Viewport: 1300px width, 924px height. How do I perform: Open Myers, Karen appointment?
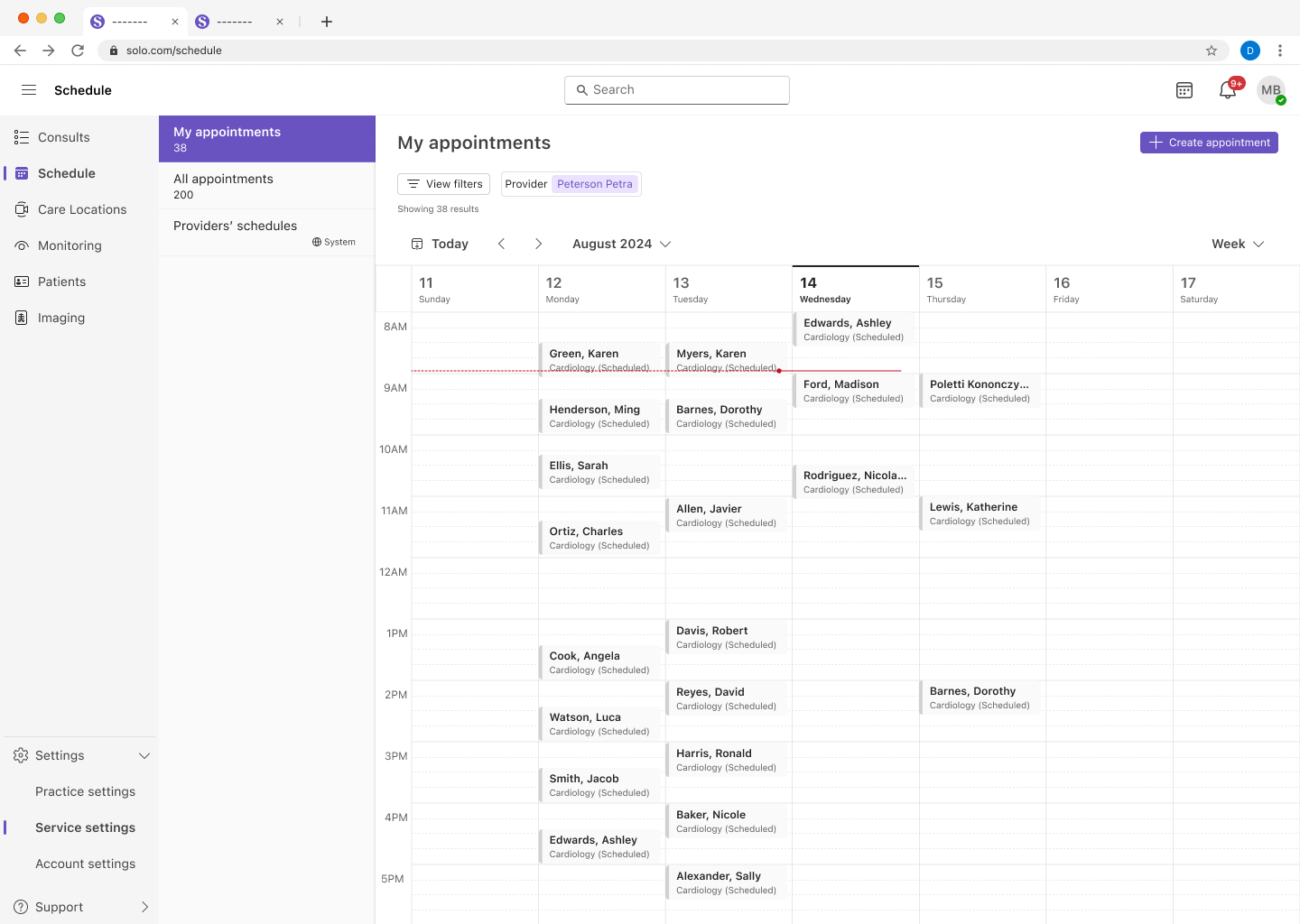(727, 358)
